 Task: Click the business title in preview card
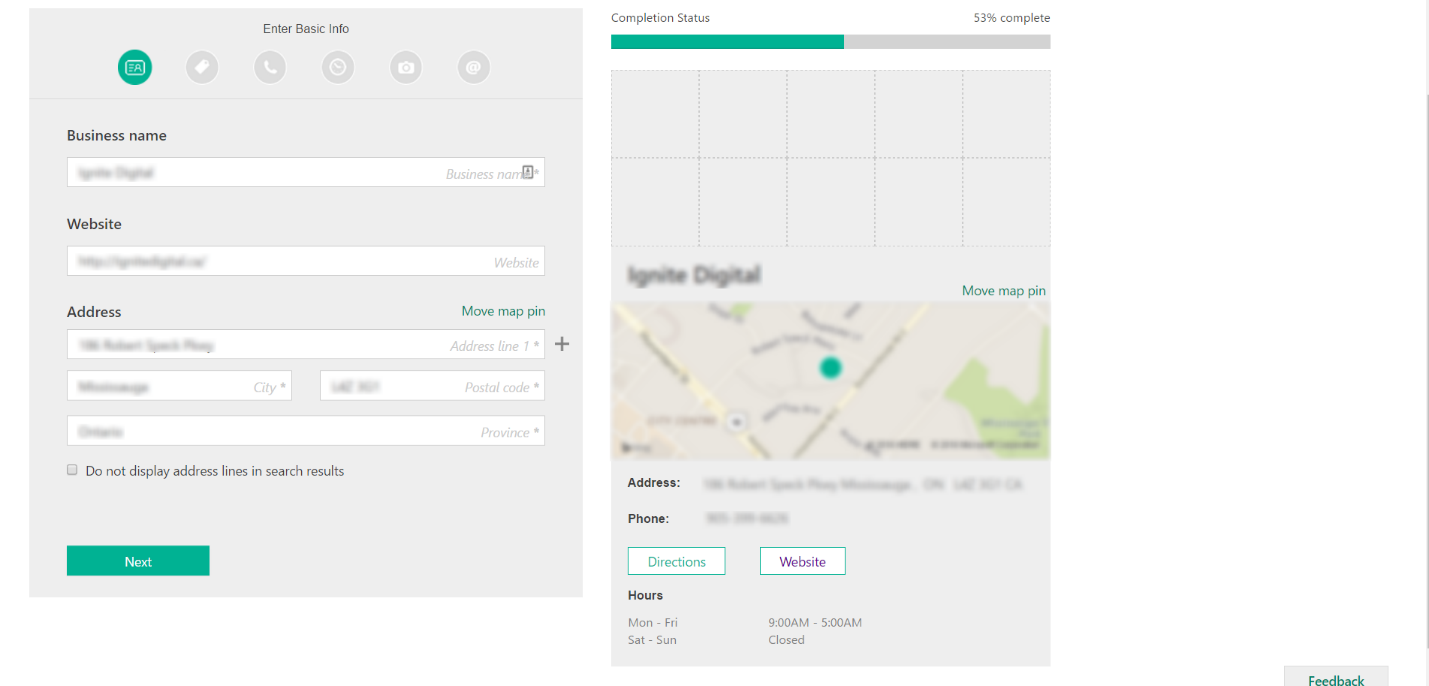pos(694,275)
